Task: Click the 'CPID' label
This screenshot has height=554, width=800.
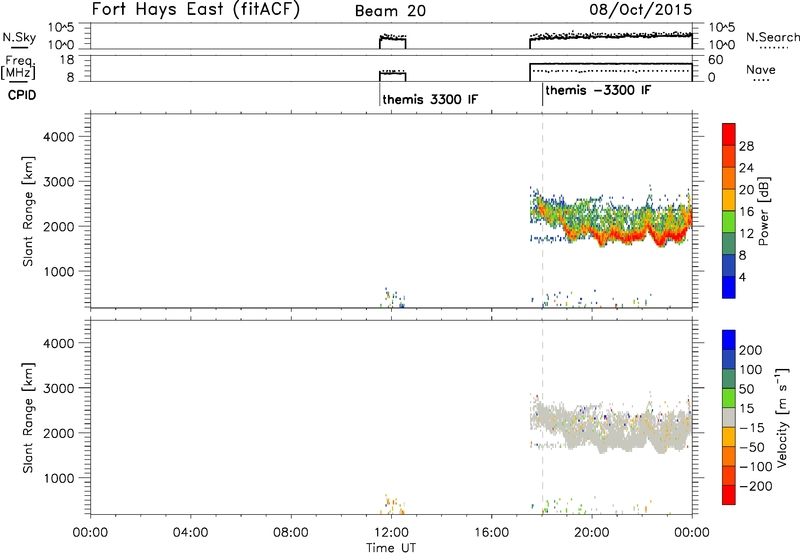Action: pyautogui.click(x=21, y=95)
